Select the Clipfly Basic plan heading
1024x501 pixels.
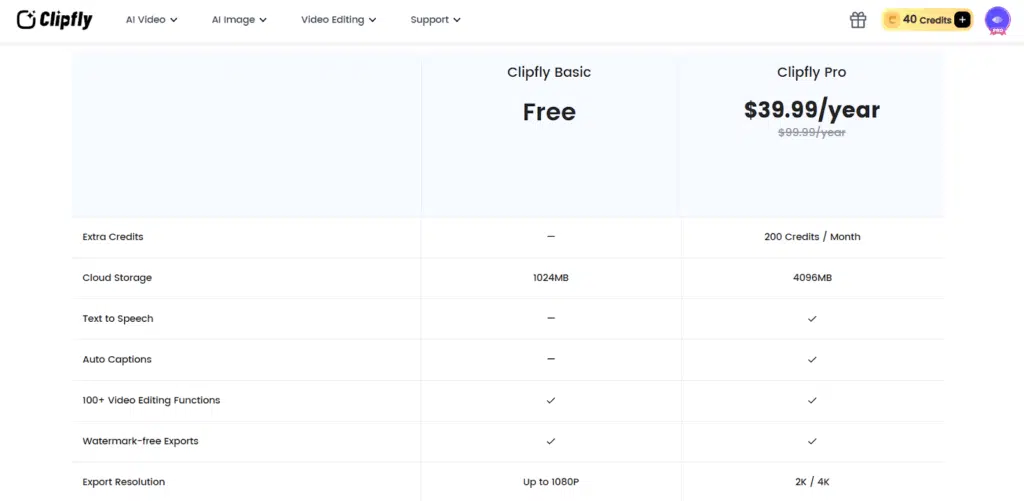click(x=549, y=73)
